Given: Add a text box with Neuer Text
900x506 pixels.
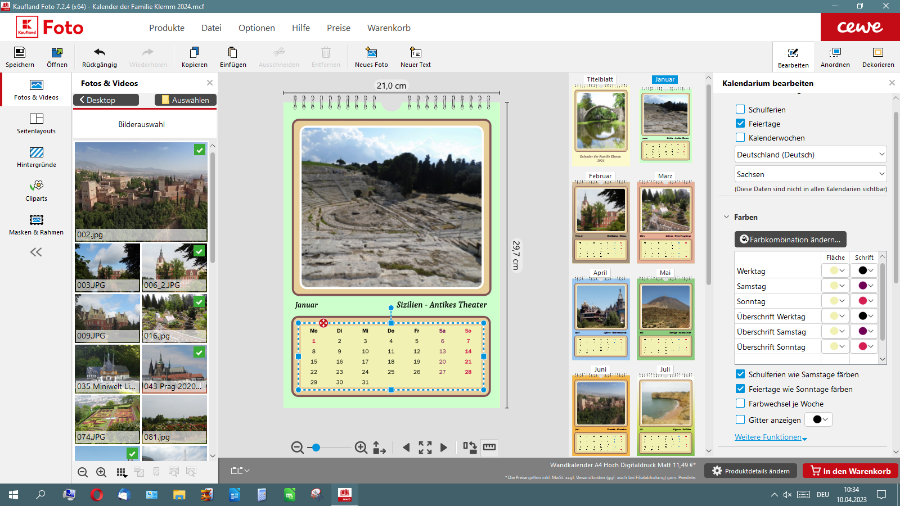Looking at the screenshot, I should tap(415, 52).
